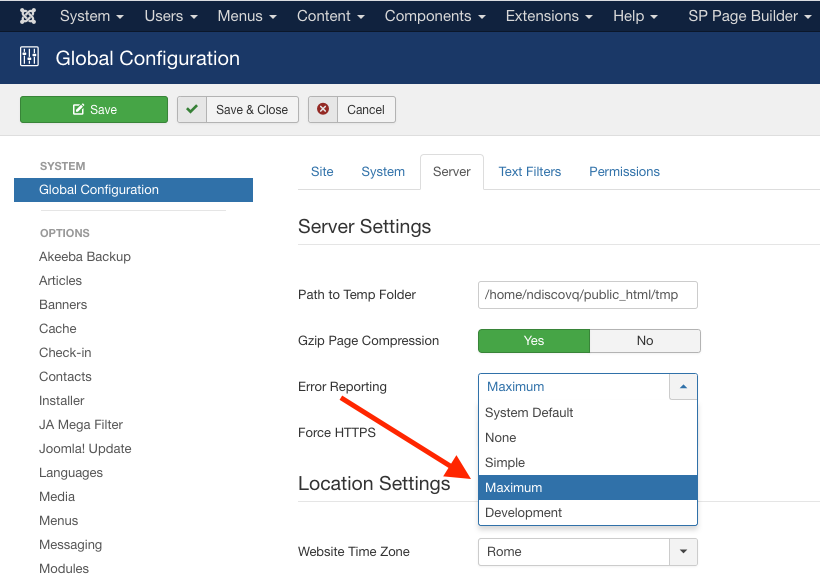Image resolution: width=820 pixels, height=582 pixels.
Task: Collapse the Error Reporting dropdown arrow
Action: [683, 387]
